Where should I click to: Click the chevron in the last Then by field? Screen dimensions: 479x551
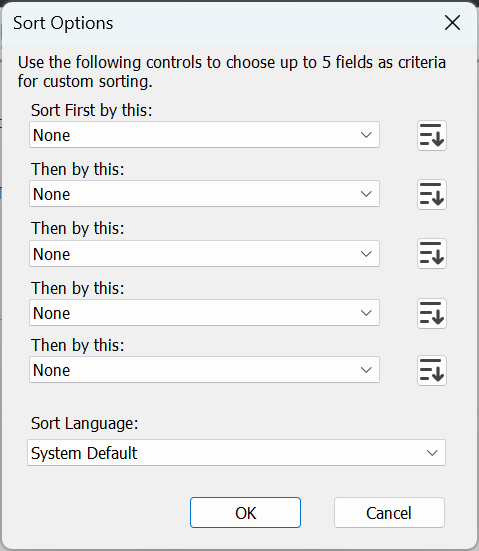[x=366, y=370]
